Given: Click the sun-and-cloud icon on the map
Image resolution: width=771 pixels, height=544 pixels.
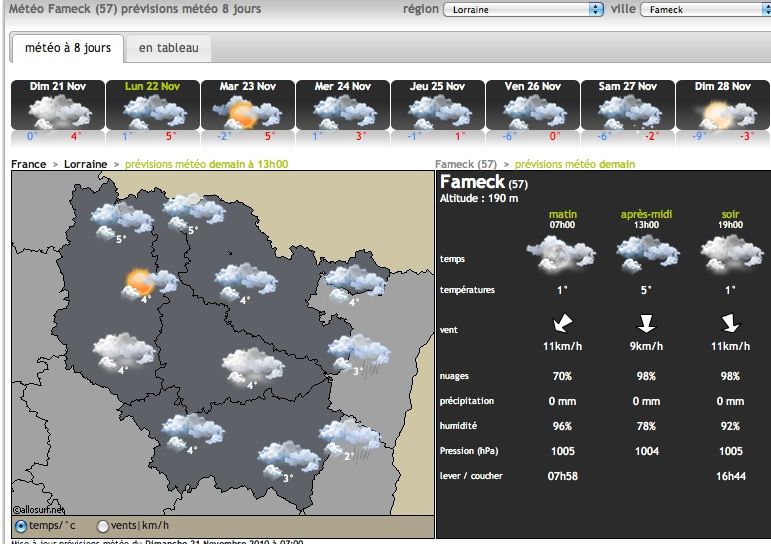Looking at the screenshot, I should point(150,284).
